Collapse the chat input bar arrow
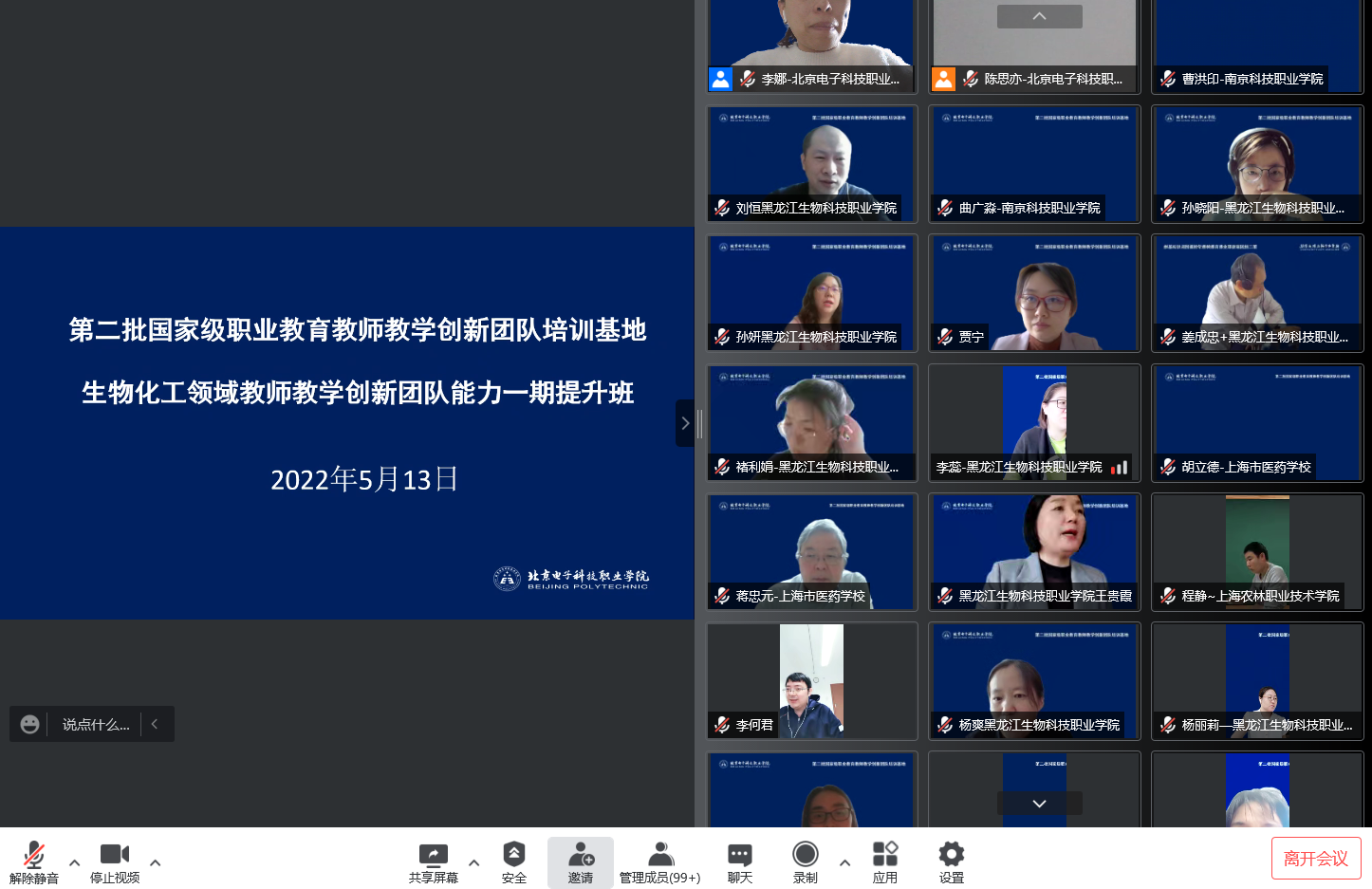 [x=155, y=724]
